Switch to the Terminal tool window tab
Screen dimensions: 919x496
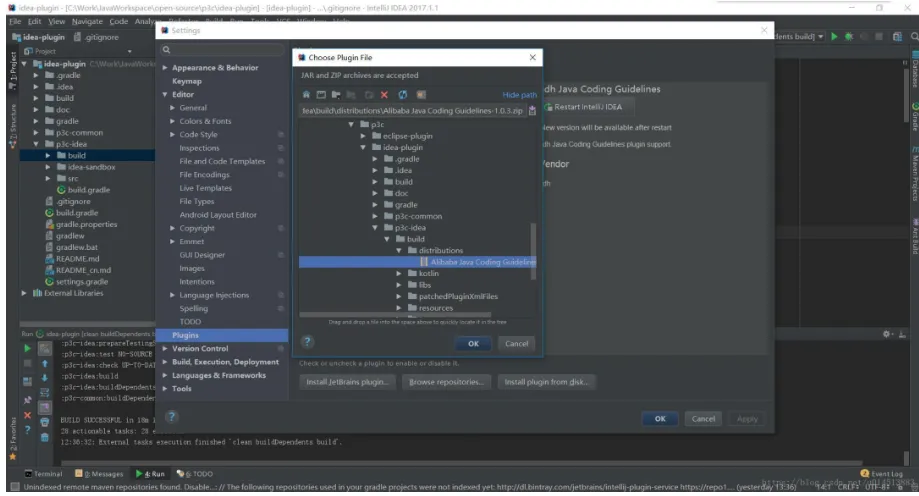(x=43, y=474)
